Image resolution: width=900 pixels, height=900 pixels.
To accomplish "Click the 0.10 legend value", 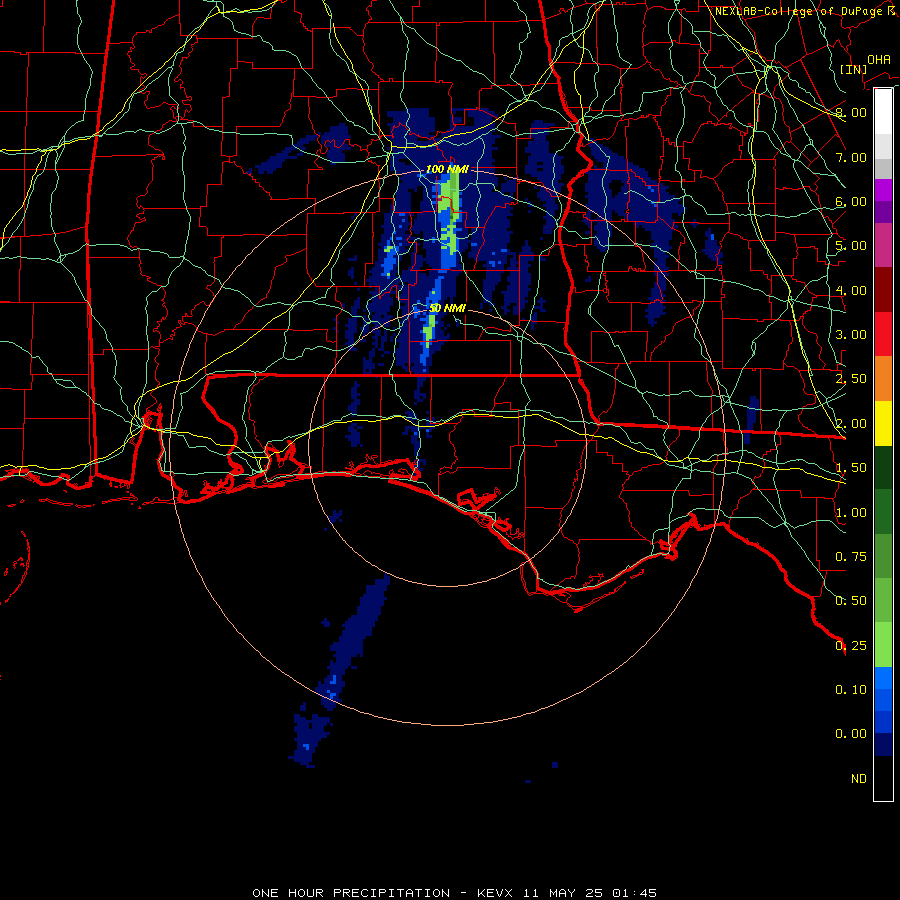I will 851,690.
